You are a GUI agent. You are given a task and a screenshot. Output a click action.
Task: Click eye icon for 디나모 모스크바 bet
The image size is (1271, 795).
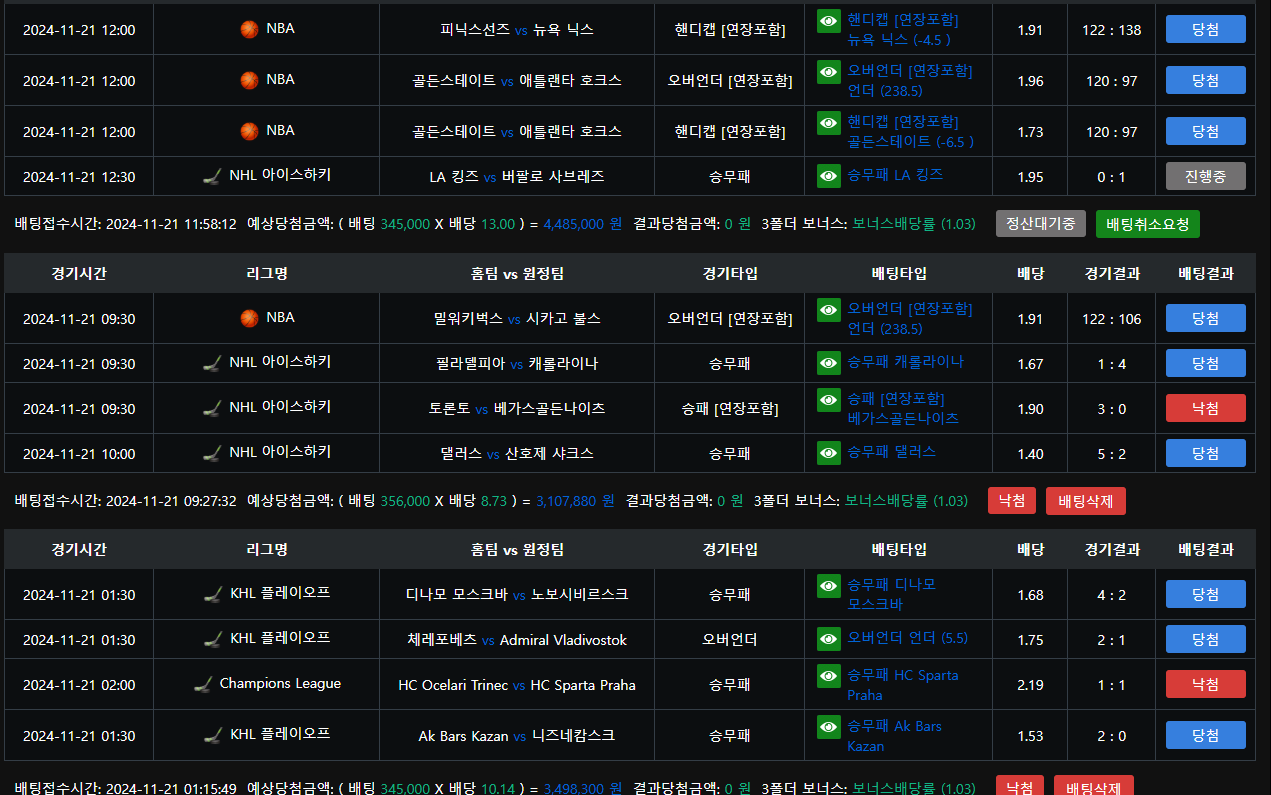click(828, 585)
